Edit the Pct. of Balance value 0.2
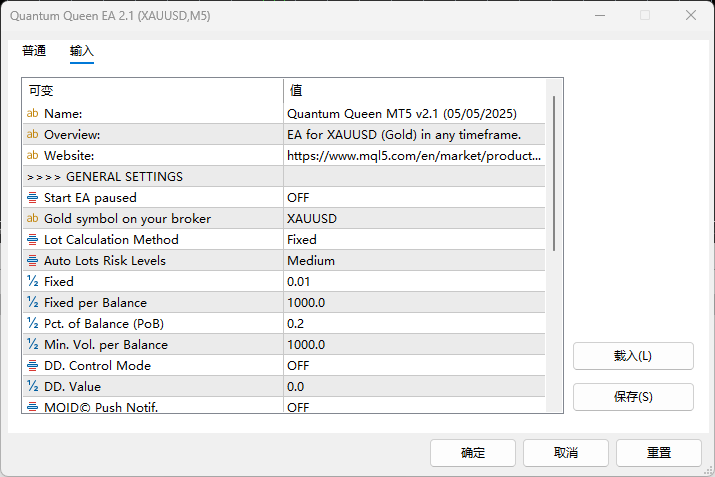Image resolution: width=715 pixels, height=477 pixels. click(x=414, y=323)
